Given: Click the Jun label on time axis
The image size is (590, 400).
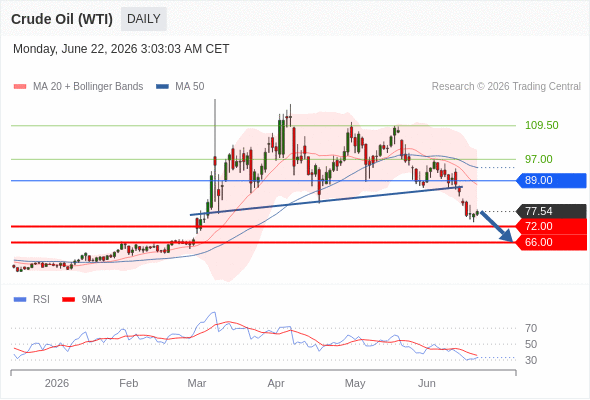Looking at the screenshot, I should (427, 383).
